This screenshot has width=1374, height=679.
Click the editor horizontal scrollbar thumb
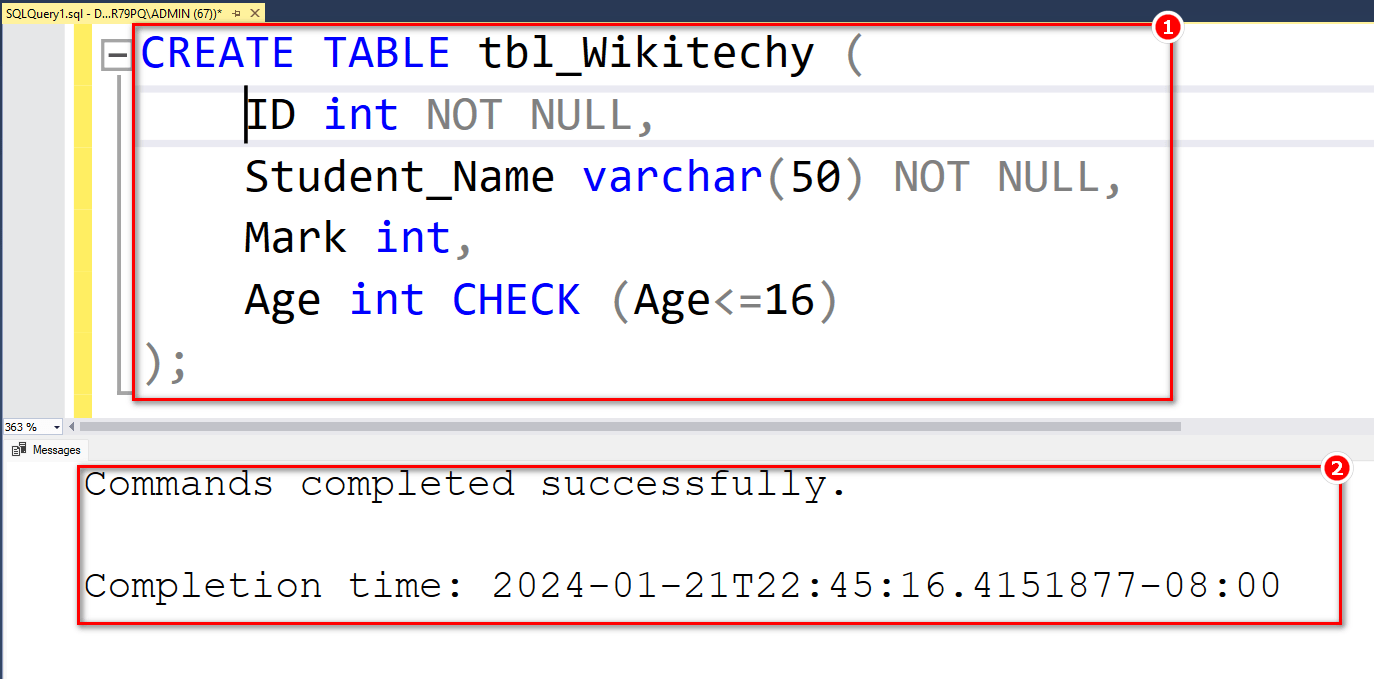point(629,427)
